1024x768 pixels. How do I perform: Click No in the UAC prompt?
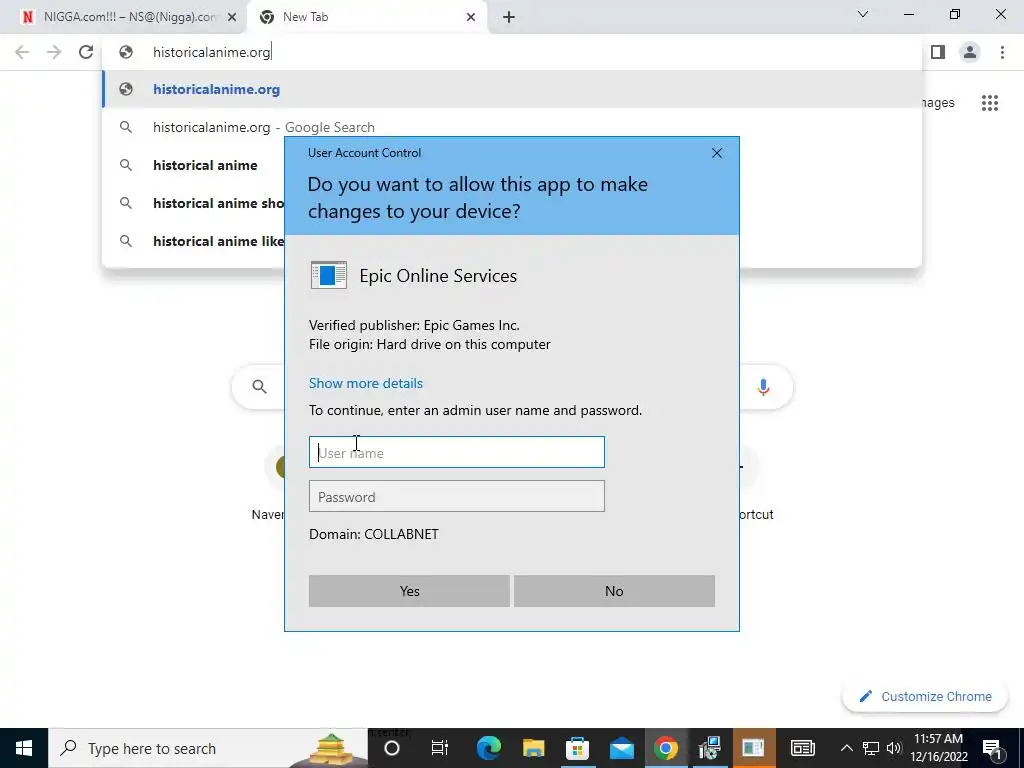(x=615, y=591)
